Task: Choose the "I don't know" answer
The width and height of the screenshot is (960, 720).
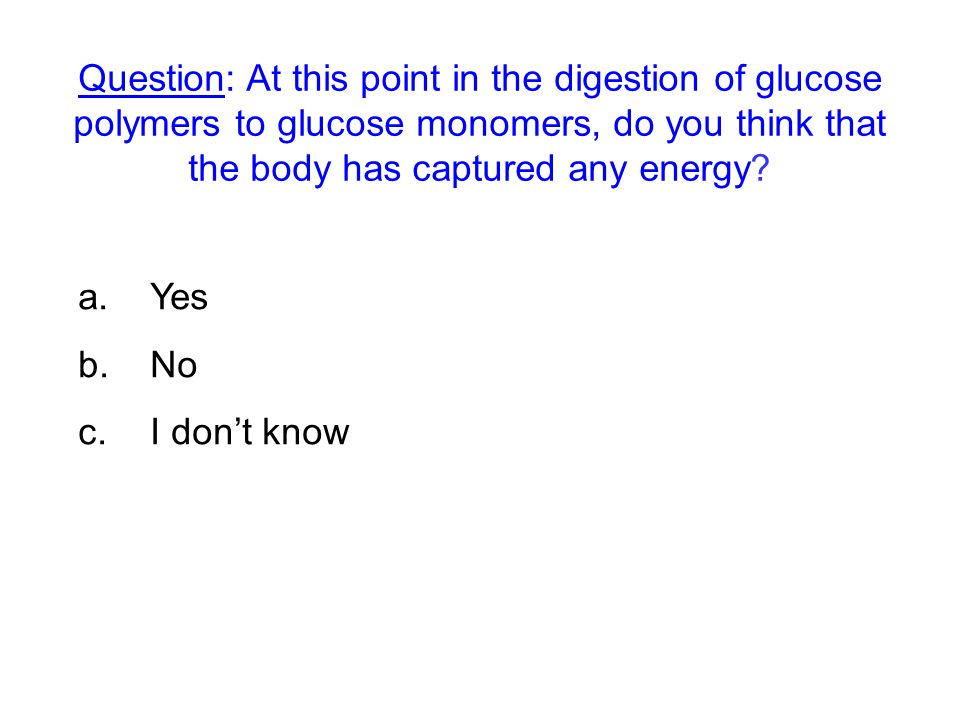Action: (x=250, y=432)
